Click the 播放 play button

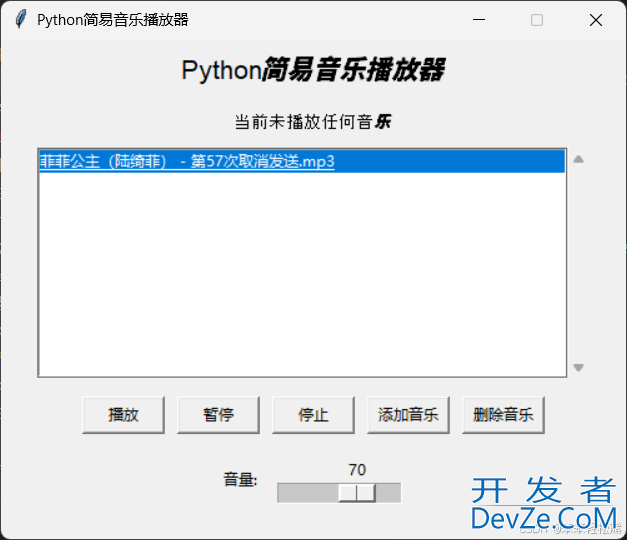123,415
